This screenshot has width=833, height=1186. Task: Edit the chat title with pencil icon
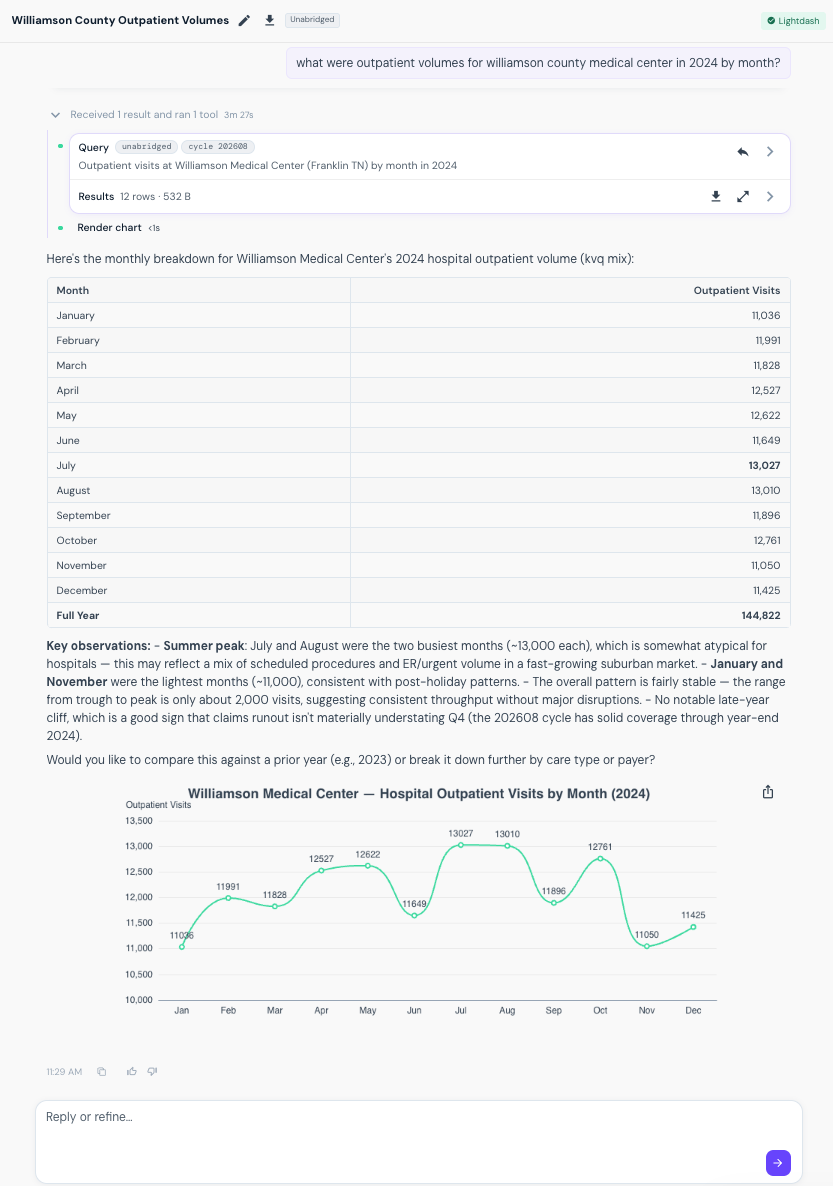[244, 20]
